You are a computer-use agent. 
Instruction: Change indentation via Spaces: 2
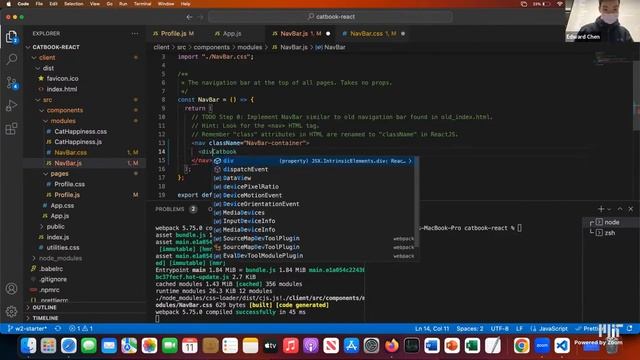pos(470,329)
